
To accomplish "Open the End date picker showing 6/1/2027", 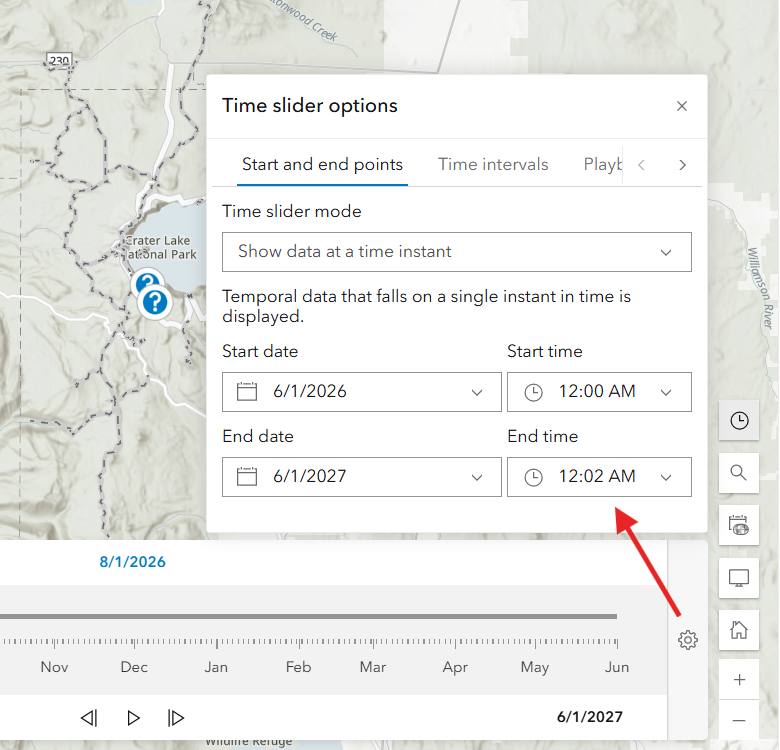I will pos(362,477).
